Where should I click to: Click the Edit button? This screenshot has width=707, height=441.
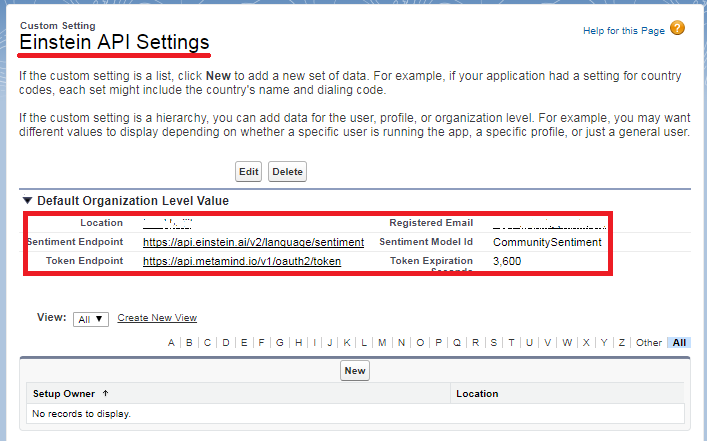(x=248, y=172)
